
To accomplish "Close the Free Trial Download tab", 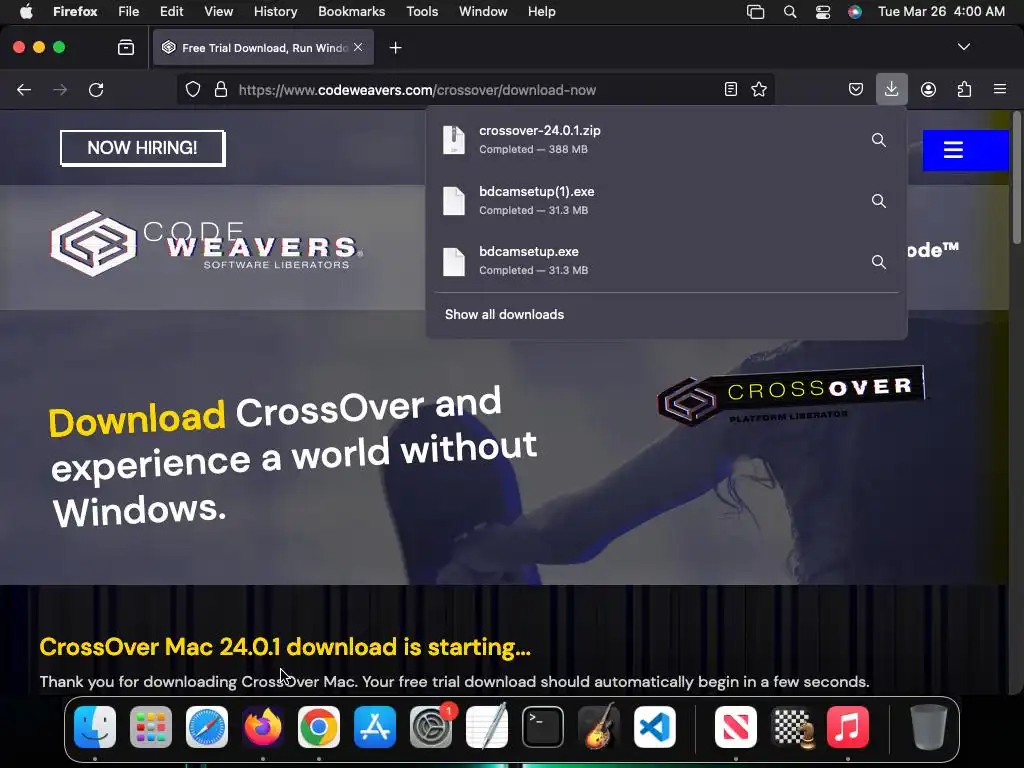I will click(358, 47).
